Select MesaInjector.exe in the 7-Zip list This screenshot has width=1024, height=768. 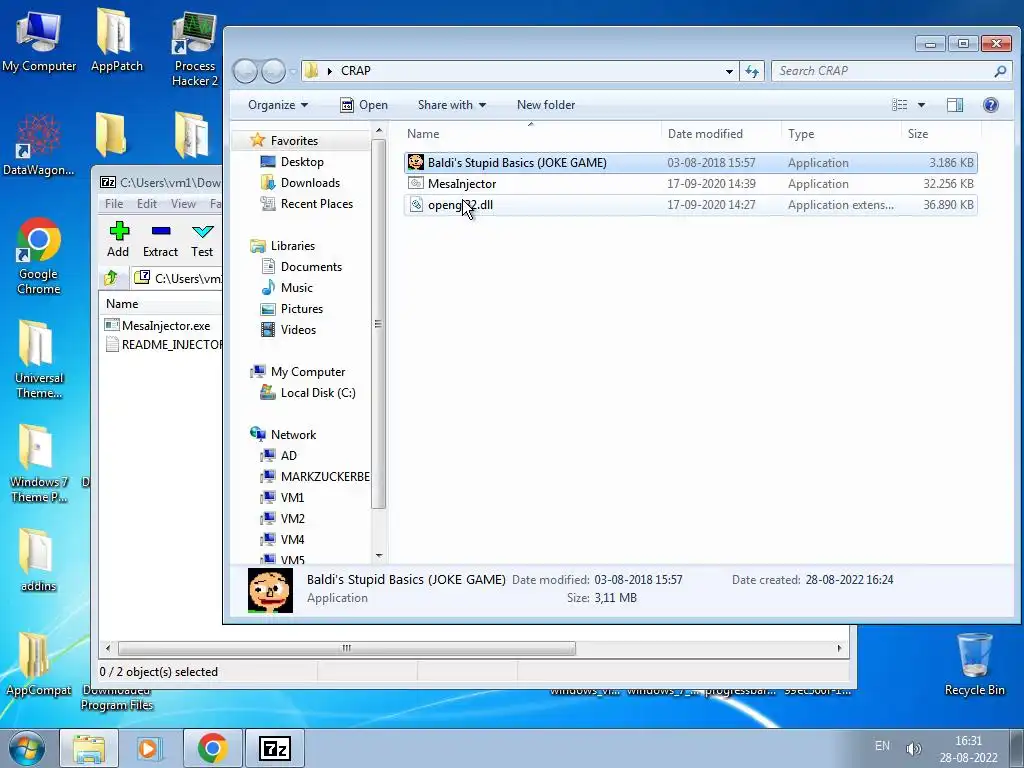(x=158, y=325)
